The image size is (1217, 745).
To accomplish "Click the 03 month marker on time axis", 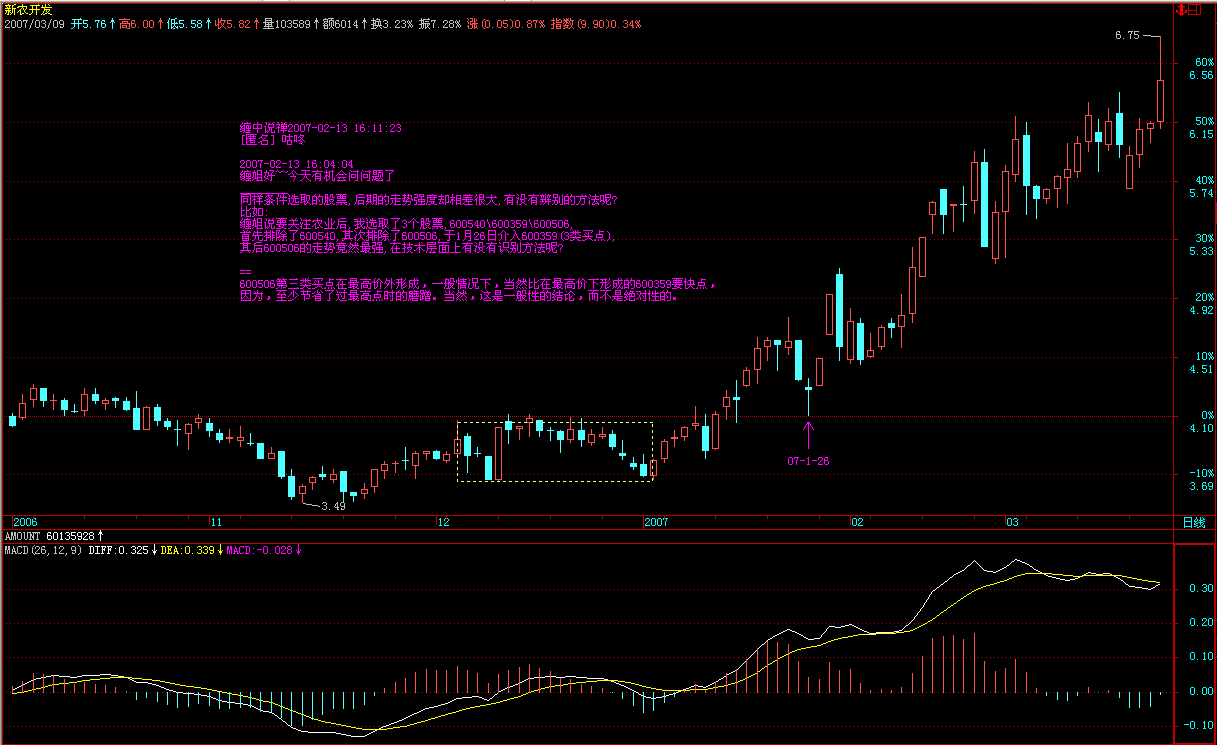I will coord(1011,522).
